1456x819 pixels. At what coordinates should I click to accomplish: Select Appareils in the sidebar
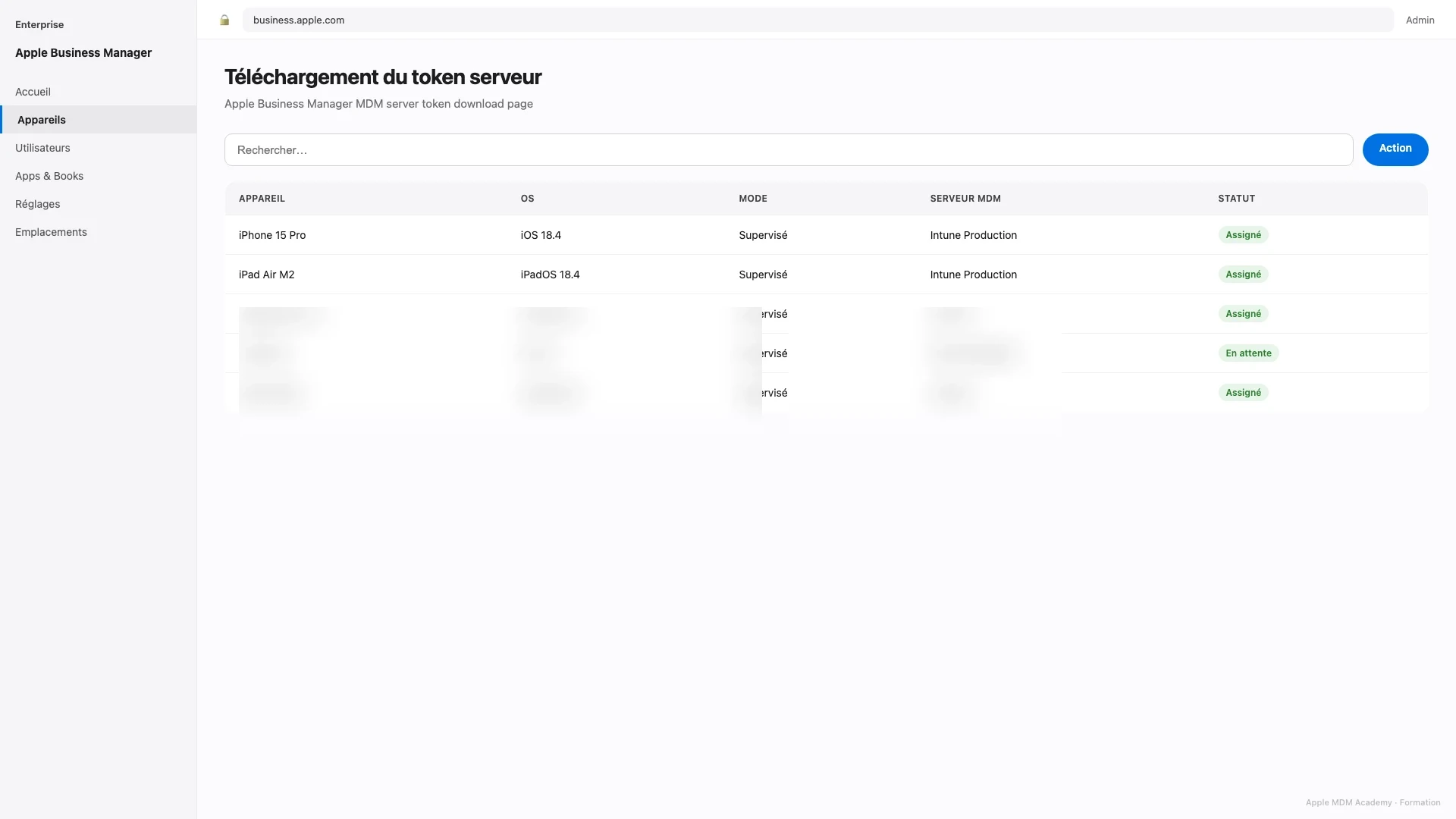click(99, 120)
